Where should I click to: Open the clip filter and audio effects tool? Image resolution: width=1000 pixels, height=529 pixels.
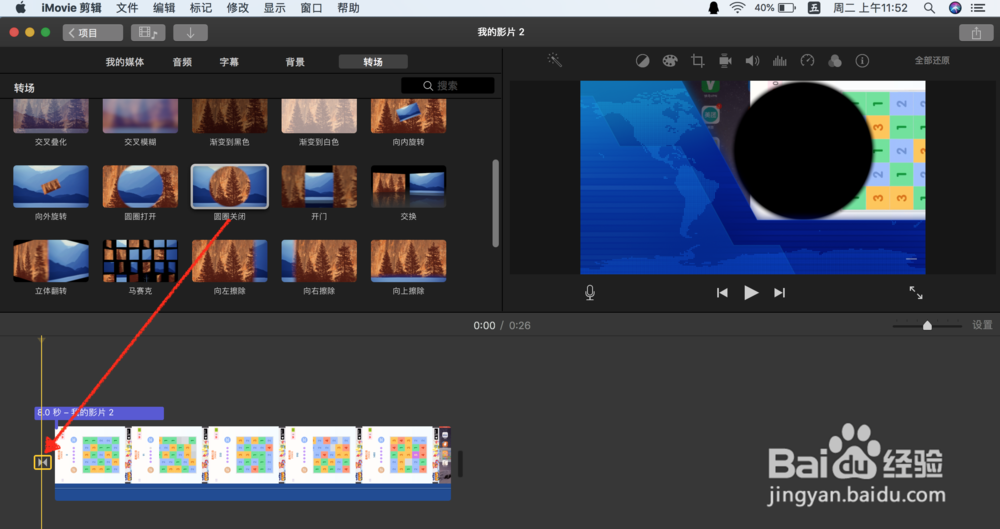point(834,61)
